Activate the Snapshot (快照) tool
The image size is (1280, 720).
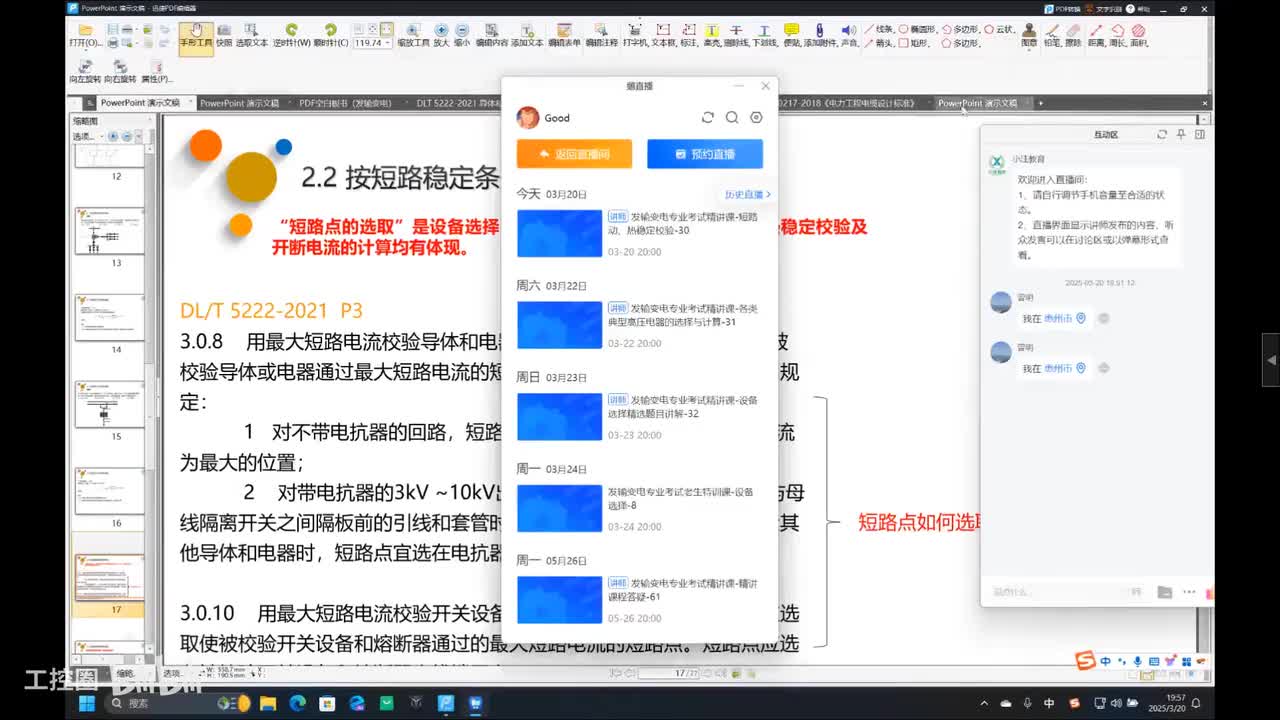[x=223, y=37]
